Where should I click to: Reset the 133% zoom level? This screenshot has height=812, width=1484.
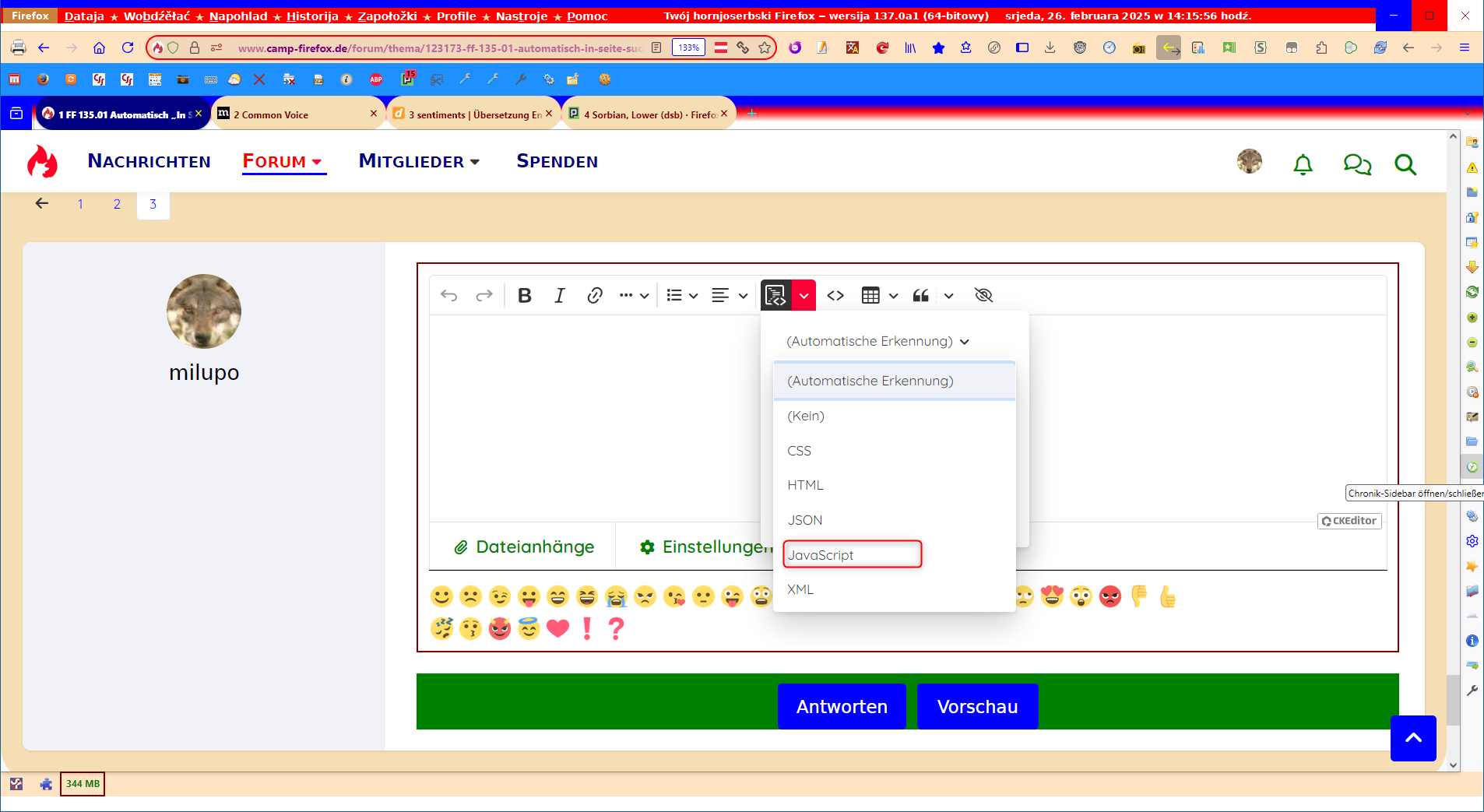pyautogui.click(x=688, y=47)
